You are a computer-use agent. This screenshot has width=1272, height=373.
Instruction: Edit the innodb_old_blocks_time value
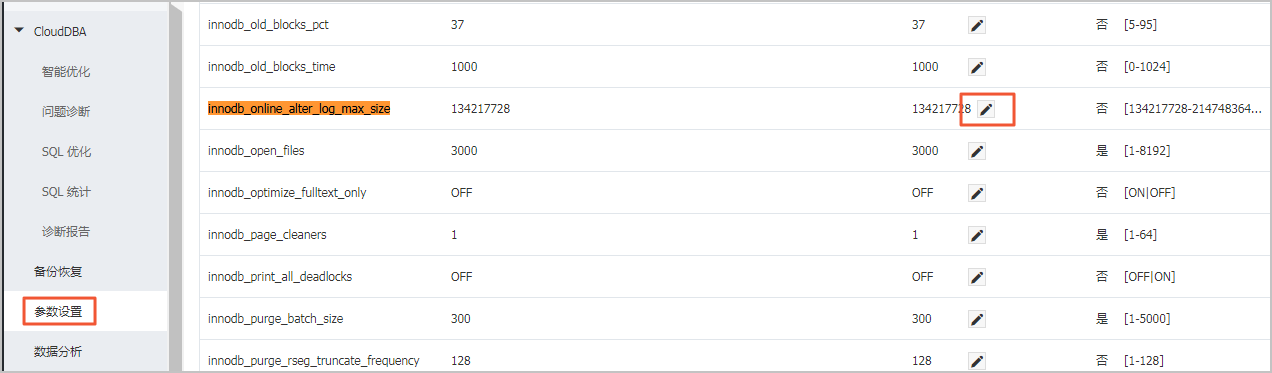[977, 67]
